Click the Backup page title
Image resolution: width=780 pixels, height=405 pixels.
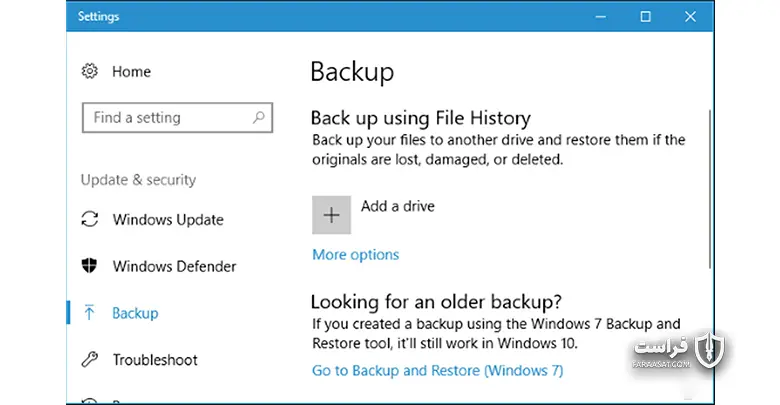coord(352,72)
